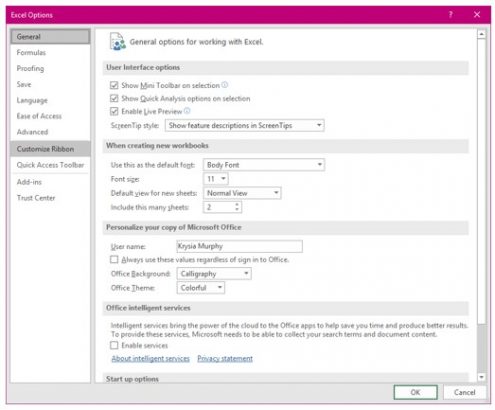Open the Privacy statement link
This screenshot has width=495, height=410.
(225, 359)
